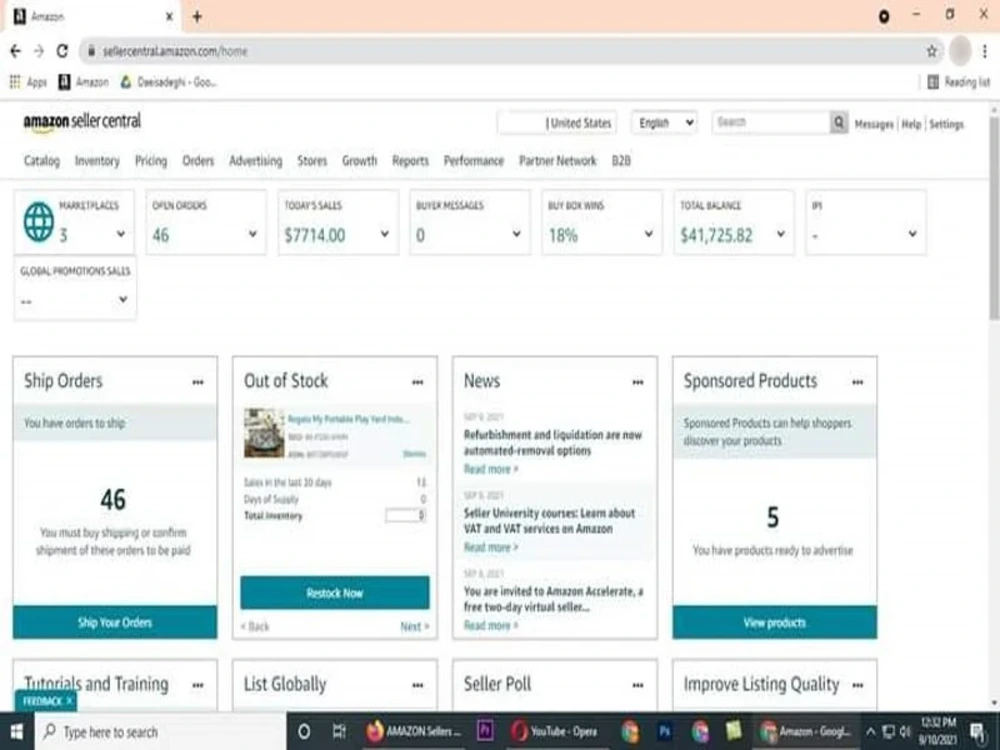
Task: Open the Amazon bookmark
Action: pos(84,82)
